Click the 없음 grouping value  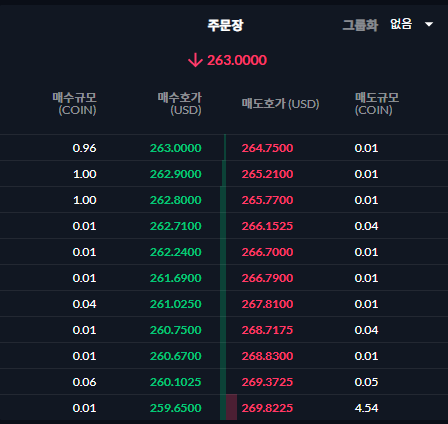pos(401,24)
